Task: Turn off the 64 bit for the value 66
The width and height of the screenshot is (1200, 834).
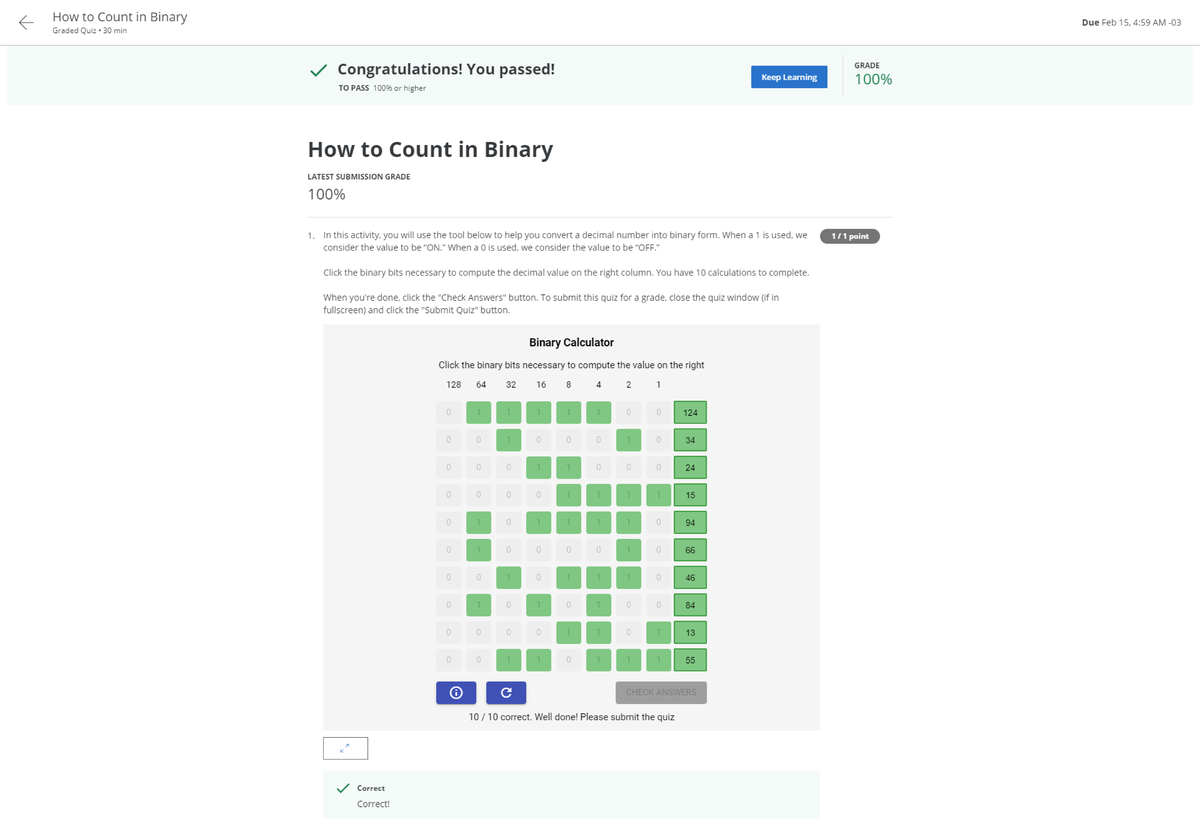Action: click(478, 549)
